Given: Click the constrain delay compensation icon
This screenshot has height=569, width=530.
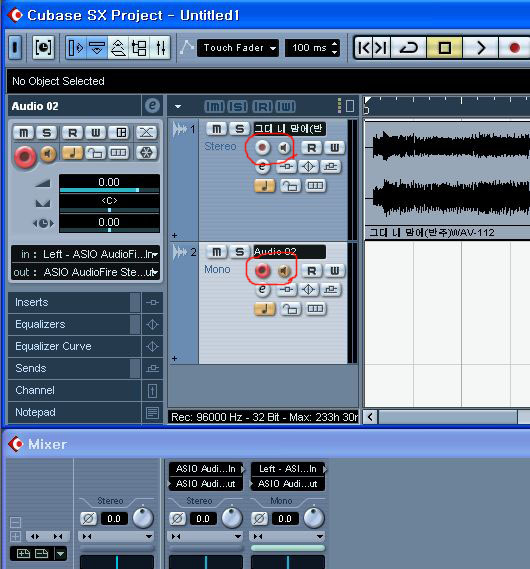Looking at the screenshot, I should (43, 48).
